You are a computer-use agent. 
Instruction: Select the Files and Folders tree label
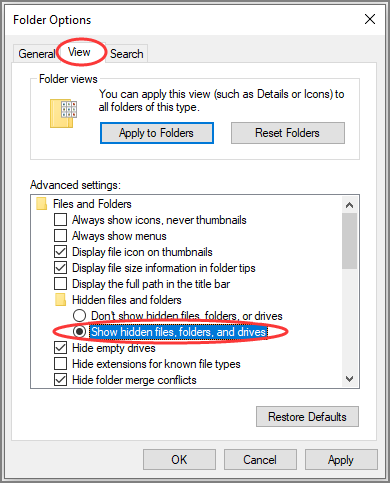click(x=92, y=204)
